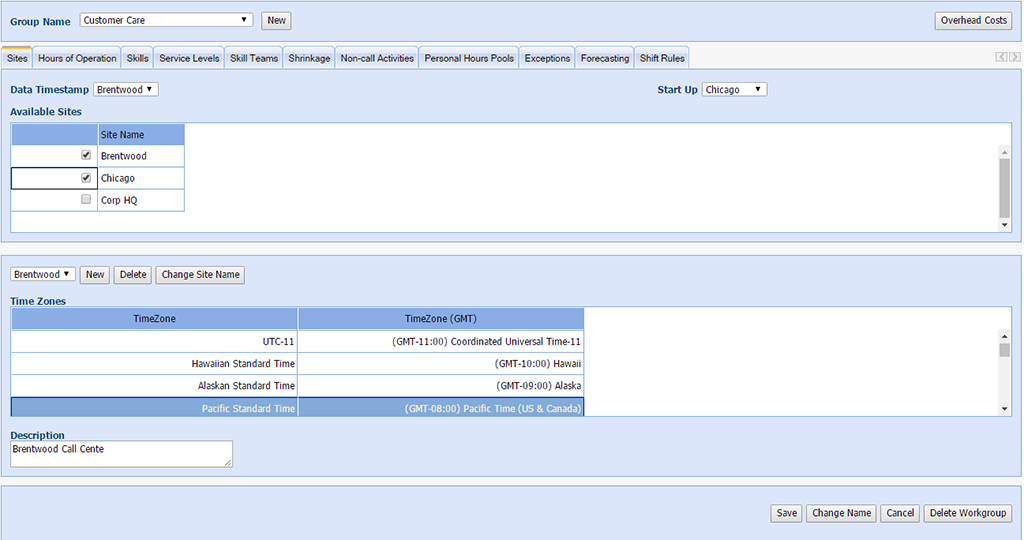Image resolution: width=1024 pixels, height=540 pixels.
Task: Click Time Zones scrollbar down arrow
Action: tap(1005, 409)
